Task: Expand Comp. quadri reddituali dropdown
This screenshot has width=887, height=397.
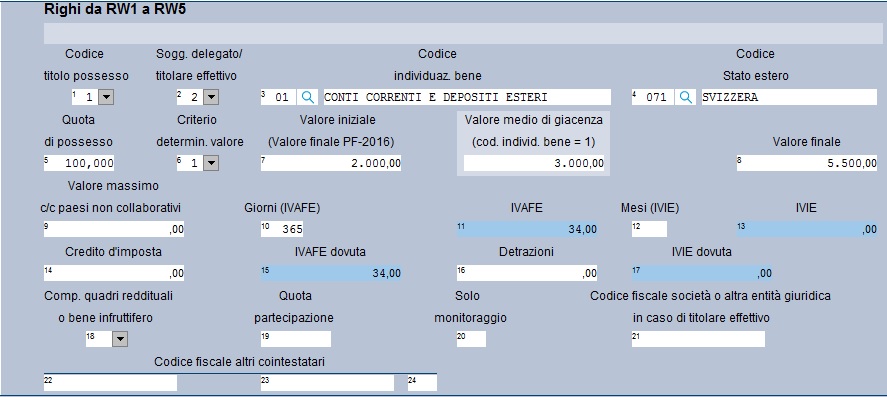Action: click(x=120, y=339)
